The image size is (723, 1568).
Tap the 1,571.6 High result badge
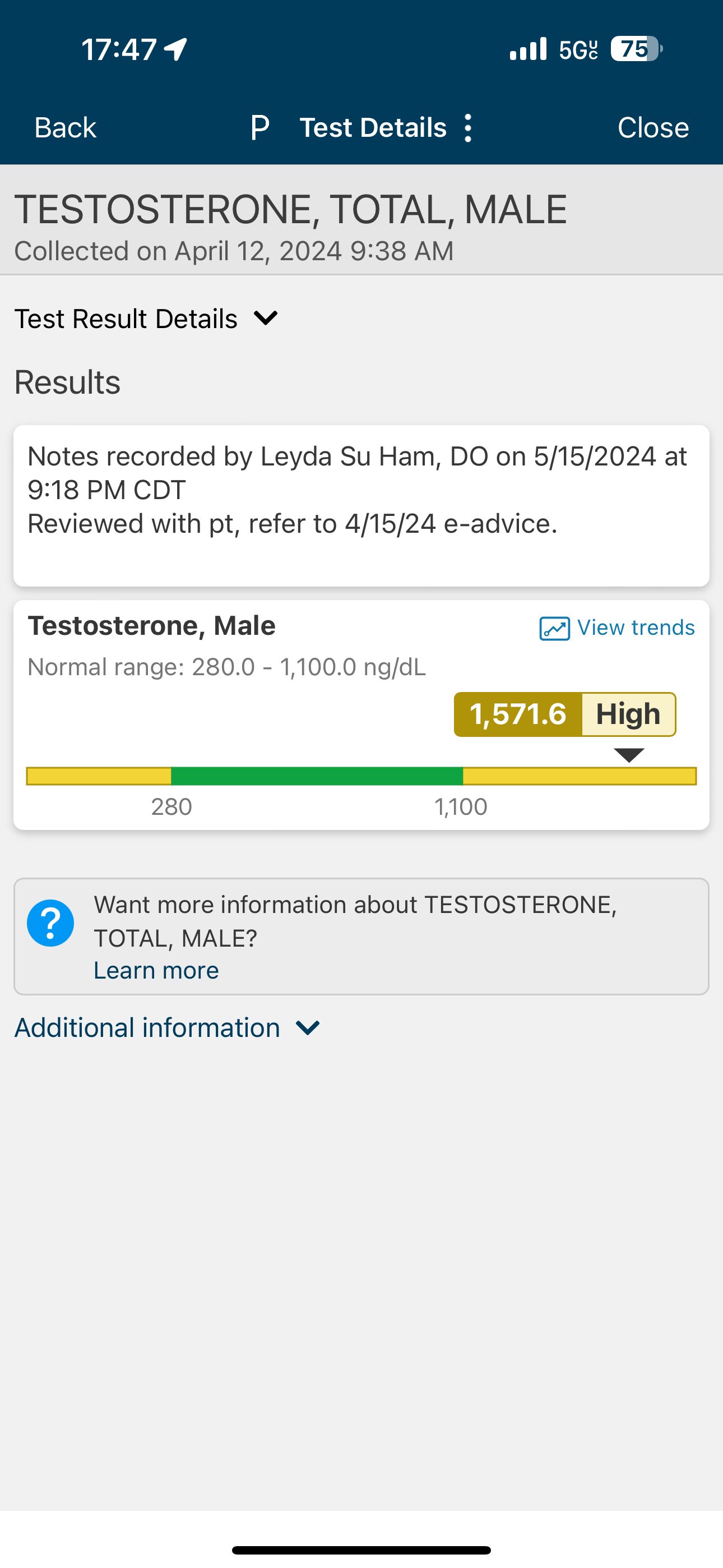[565, 714]
